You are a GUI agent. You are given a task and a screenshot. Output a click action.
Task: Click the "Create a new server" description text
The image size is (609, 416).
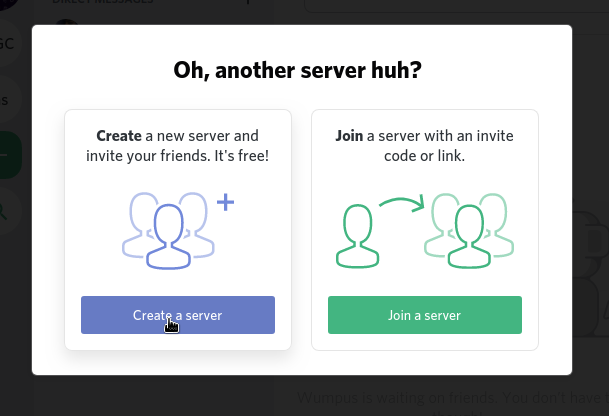point(177,146)
